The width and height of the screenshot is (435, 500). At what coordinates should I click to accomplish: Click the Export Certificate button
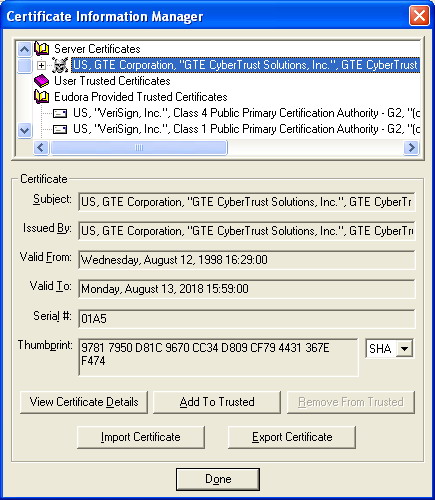coord(292,437)
